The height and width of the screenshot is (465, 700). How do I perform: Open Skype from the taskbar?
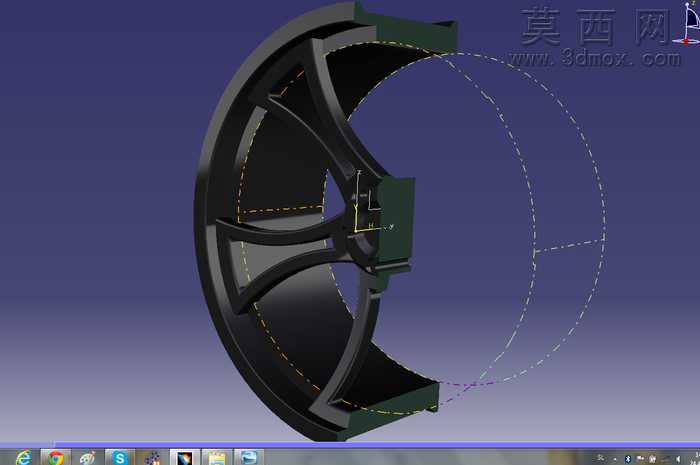click(120, 457)
